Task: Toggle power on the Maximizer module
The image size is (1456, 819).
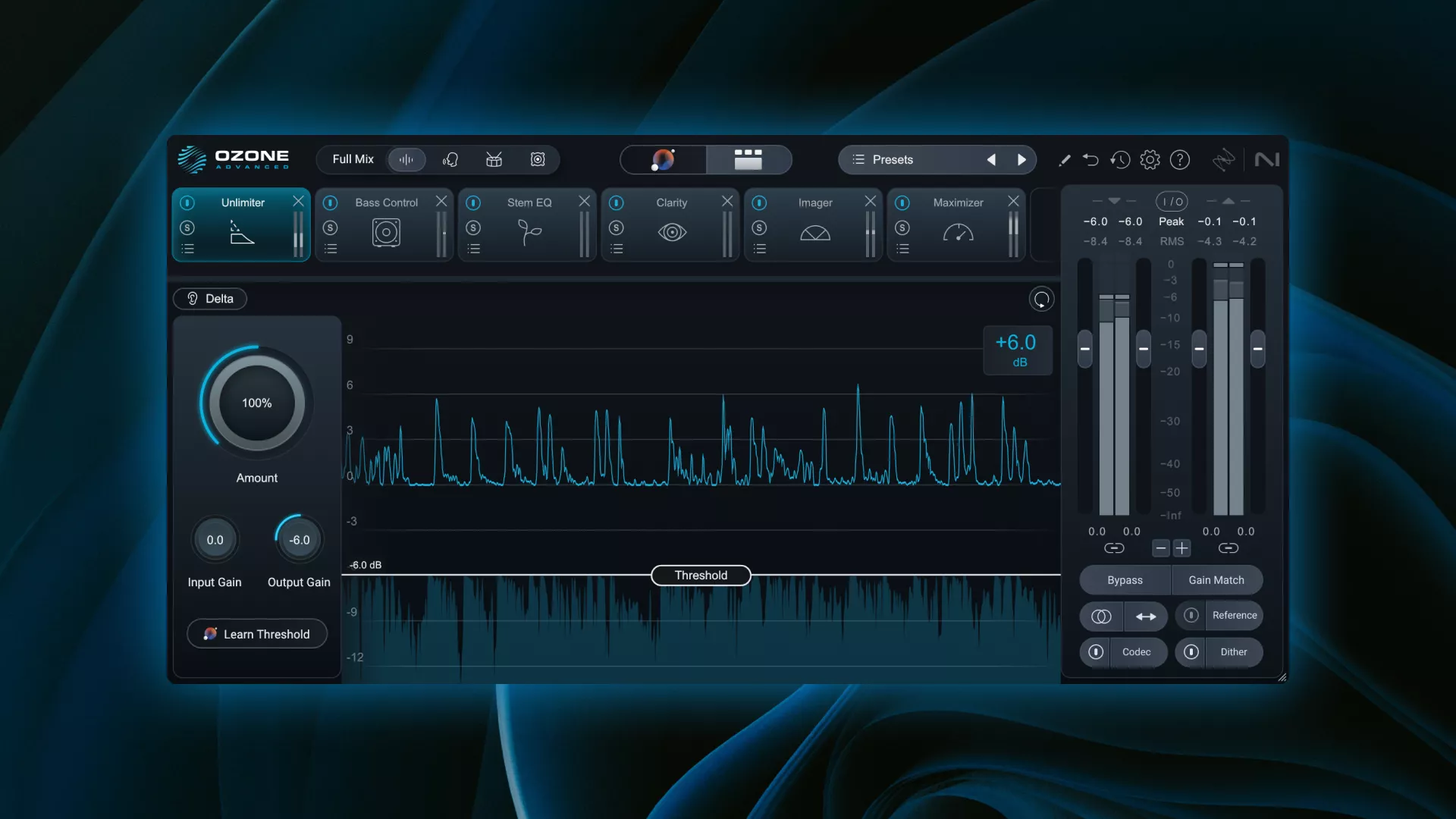Action: point(902,202)
